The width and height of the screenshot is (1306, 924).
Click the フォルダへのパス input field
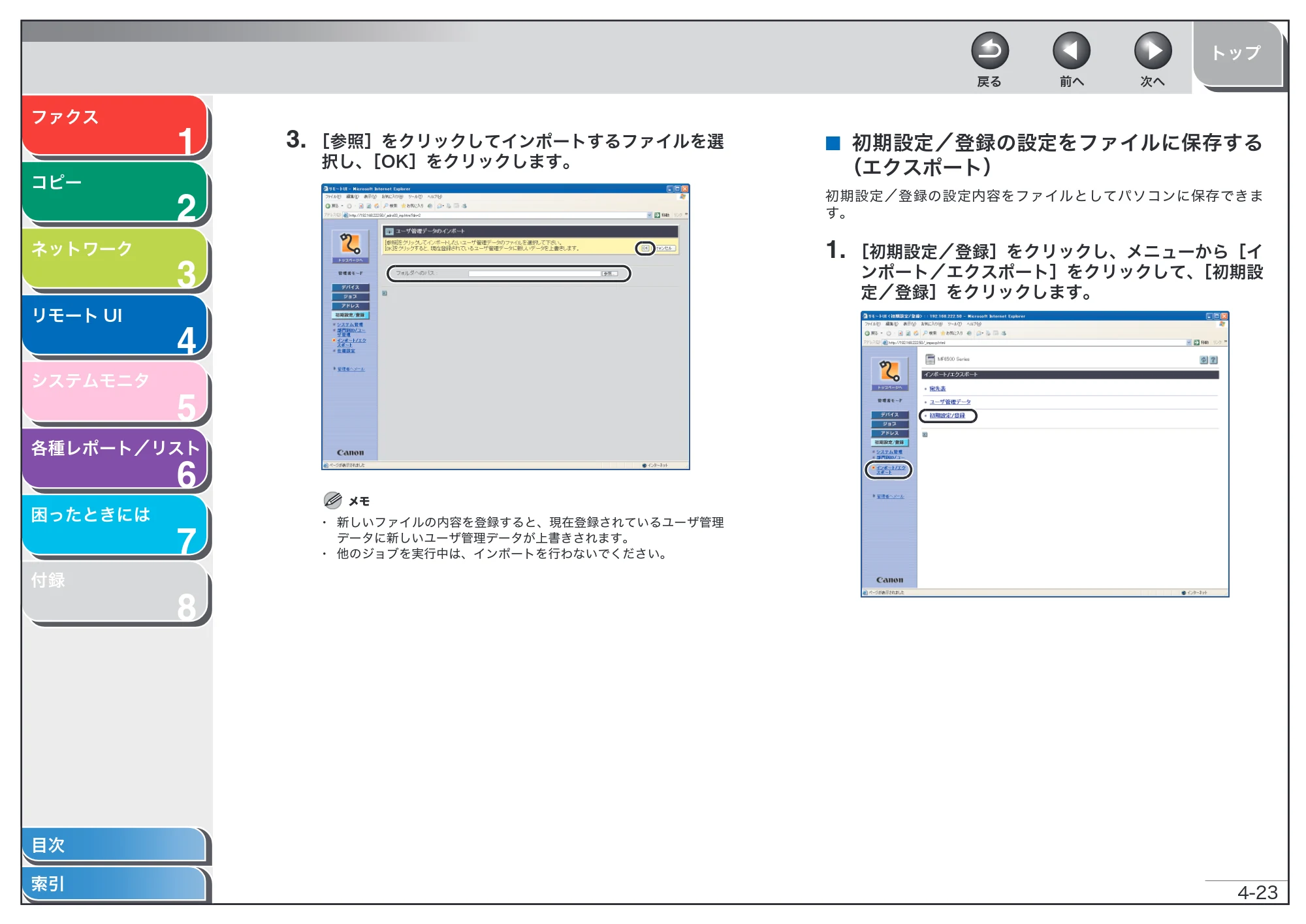[534, 274]
